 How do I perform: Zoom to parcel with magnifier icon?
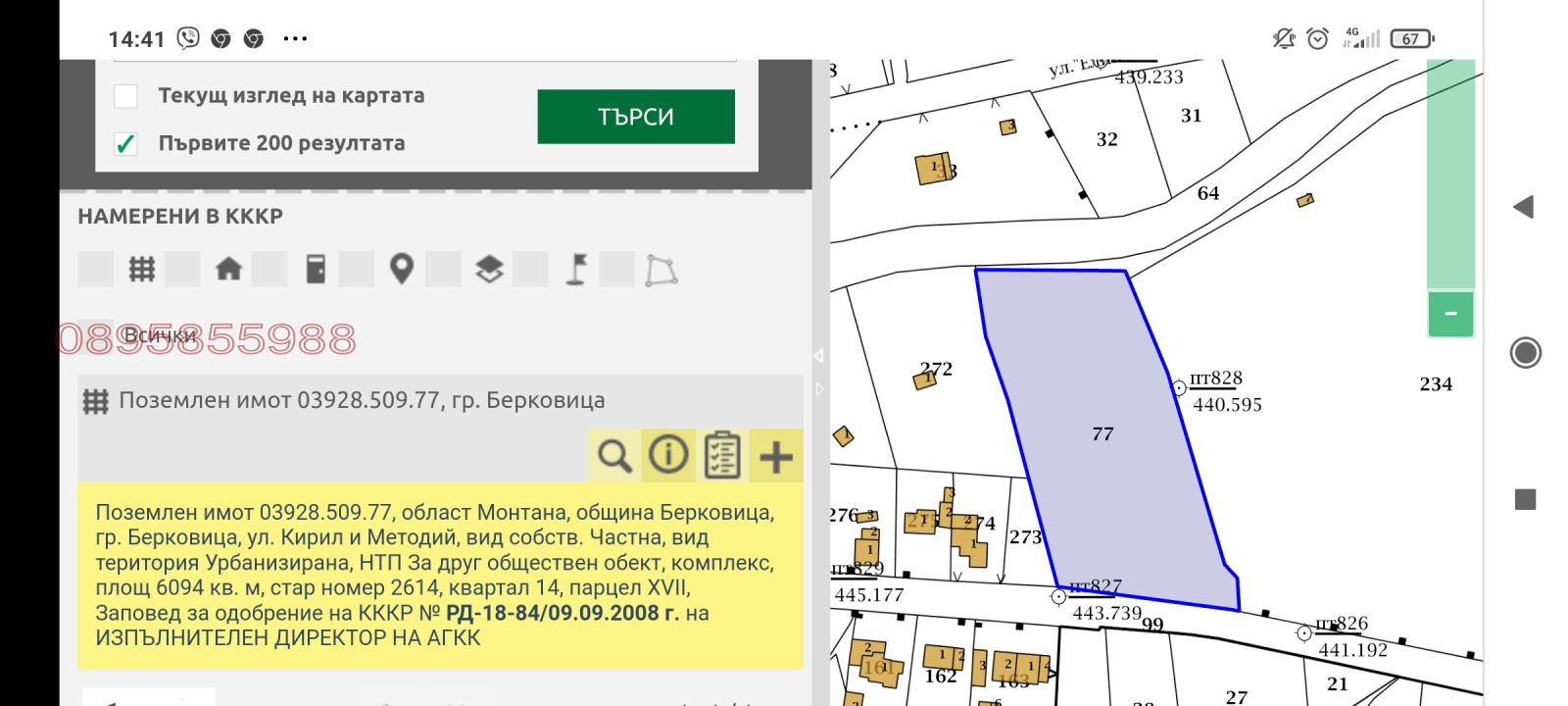tap(614, 456)
